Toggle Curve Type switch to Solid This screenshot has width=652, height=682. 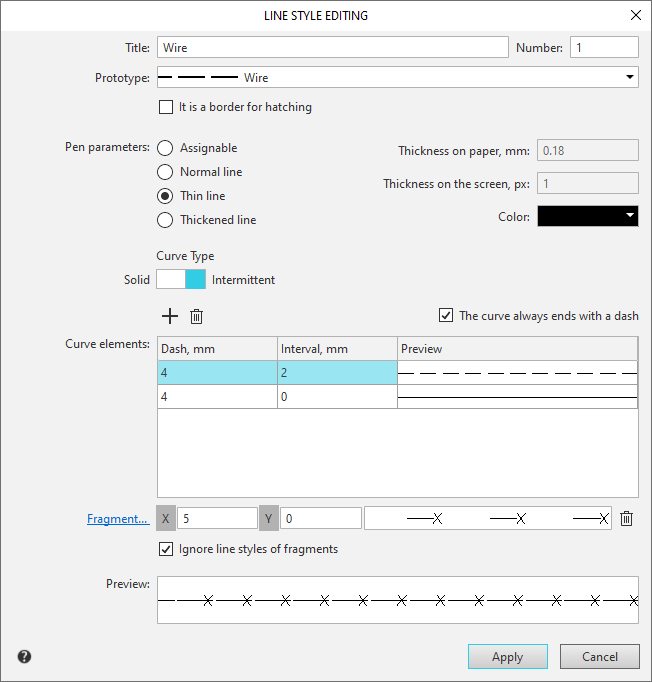[170, 280]
